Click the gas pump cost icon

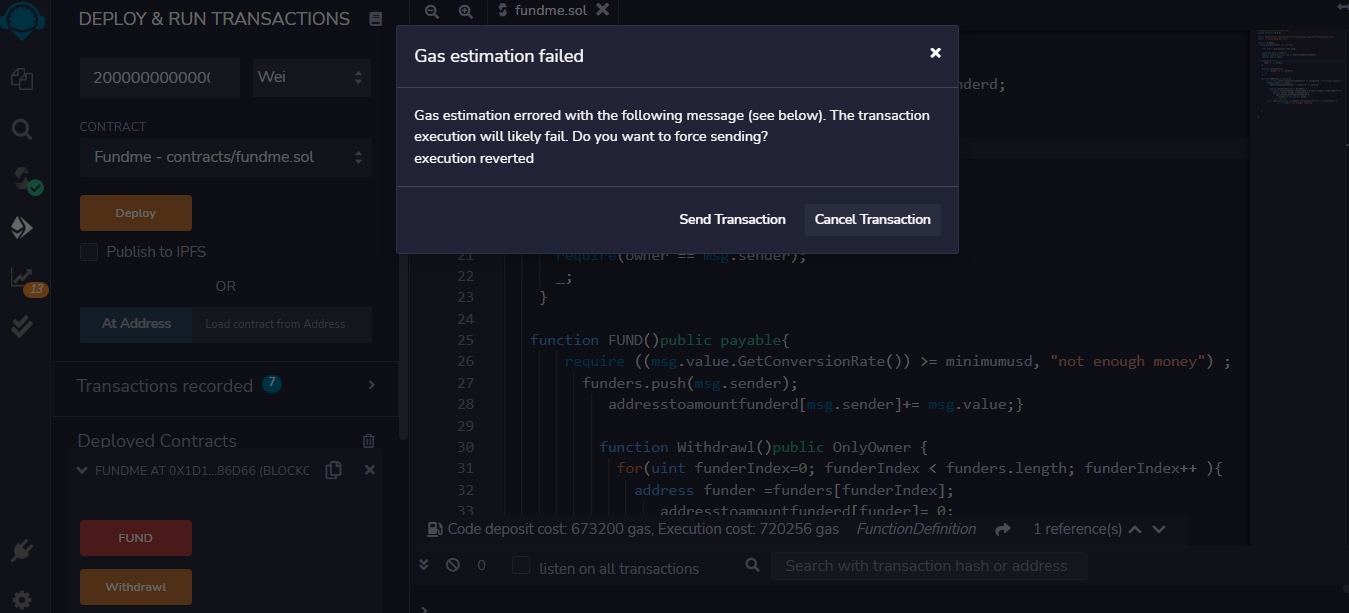434,529
